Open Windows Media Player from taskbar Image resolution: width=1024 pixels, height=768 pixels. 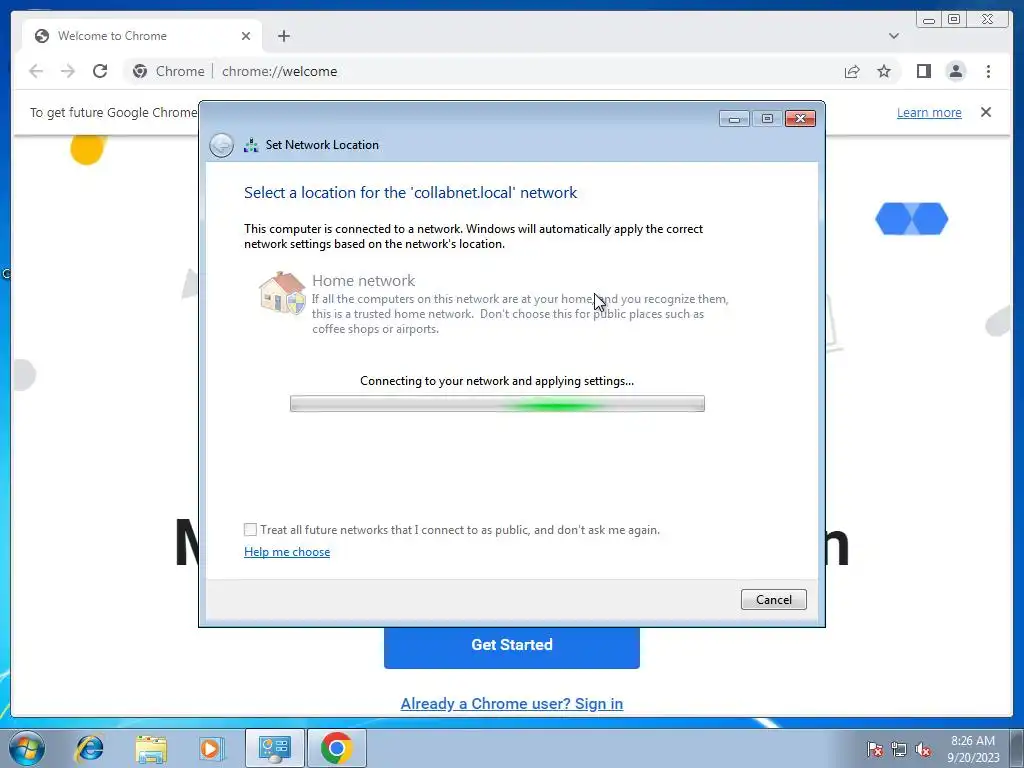[x=212, y=748]
